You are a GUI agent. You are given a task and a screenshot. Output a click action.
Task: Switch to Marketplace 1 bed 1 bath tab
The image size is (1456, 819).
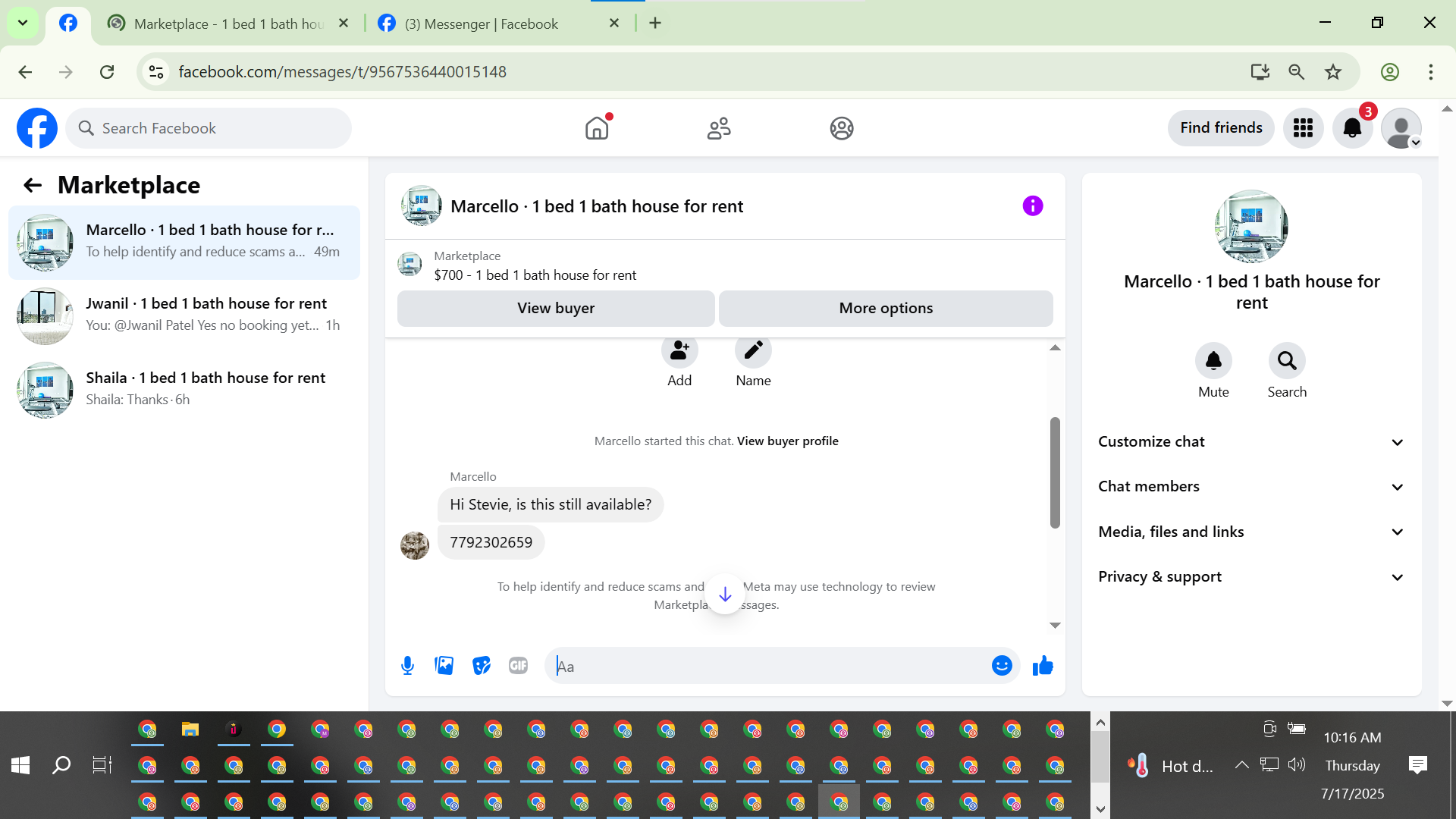pos(227,24)
